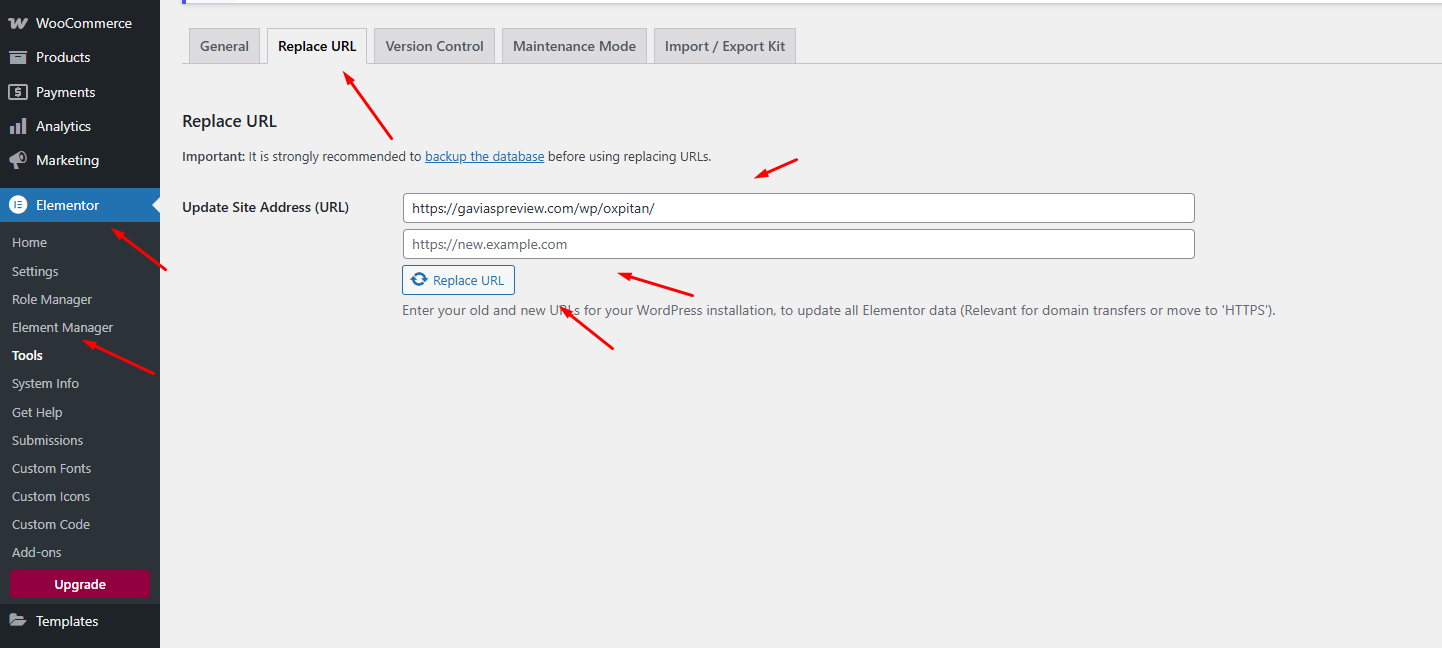Click the Replace URL button

tap(458, 280)
